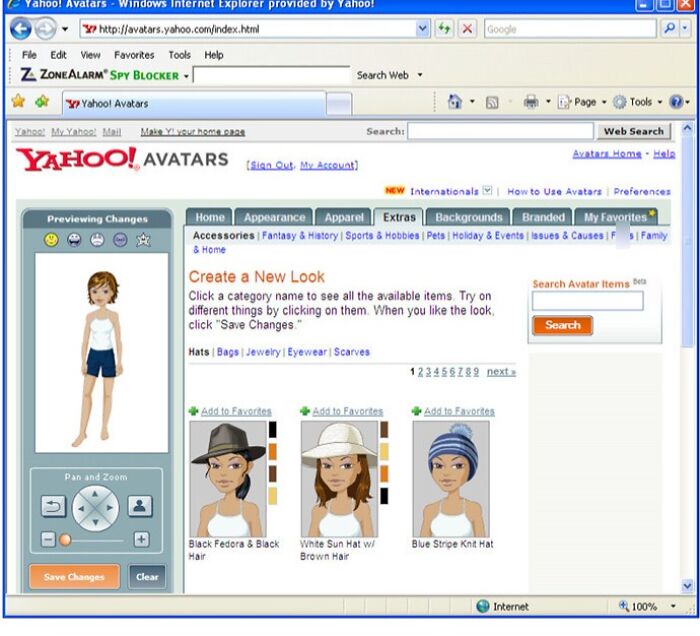Click the Add to Favorites star-plus icon

pos(42,102)
